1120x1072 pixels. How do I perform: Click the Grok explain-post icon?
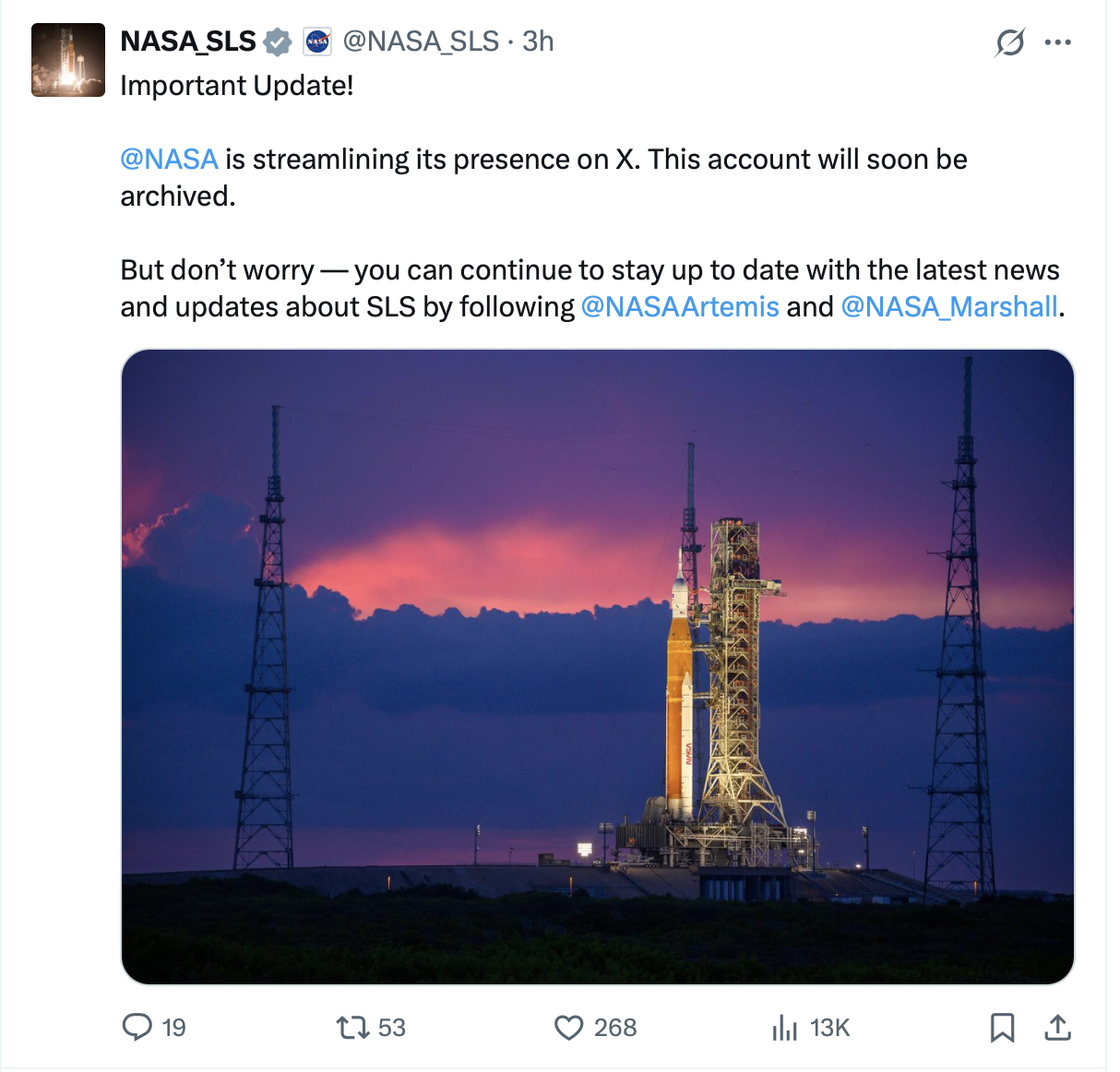point(1010,42)
